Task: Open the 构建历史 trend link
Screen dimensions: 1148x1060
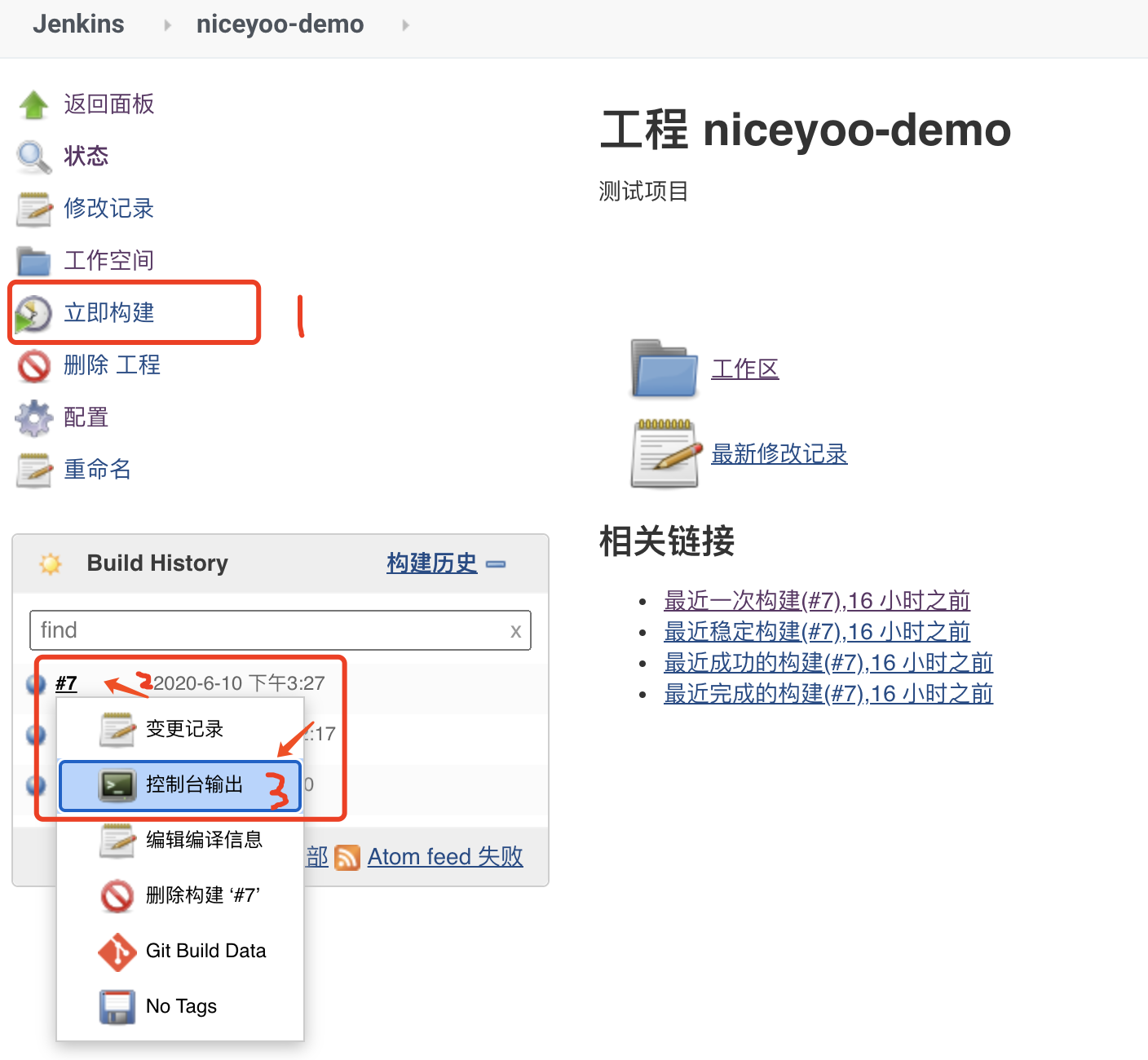Action: 432,563
